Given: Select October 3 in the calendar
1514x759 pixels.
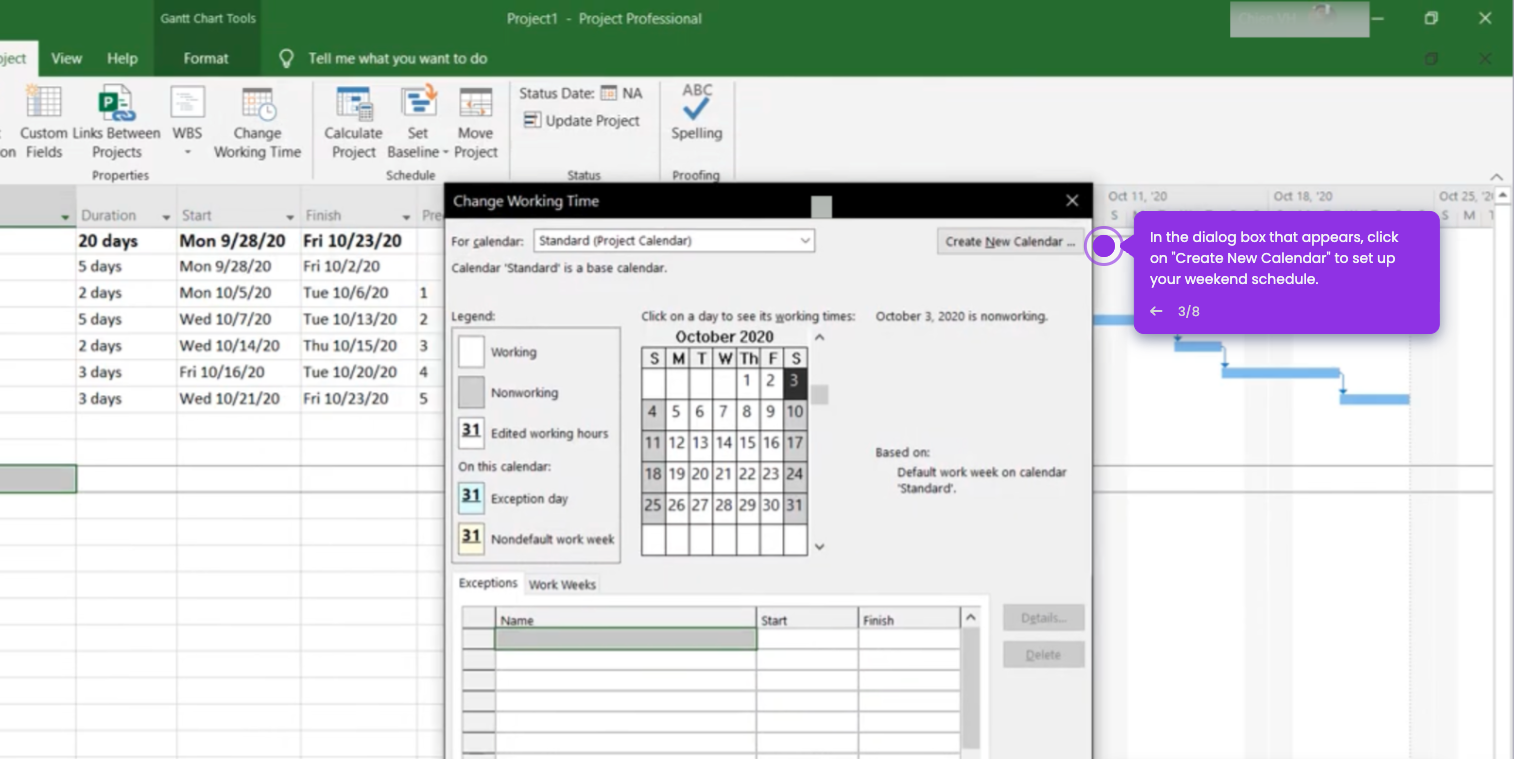Looking at the screenshot, I should pos(794,381).
